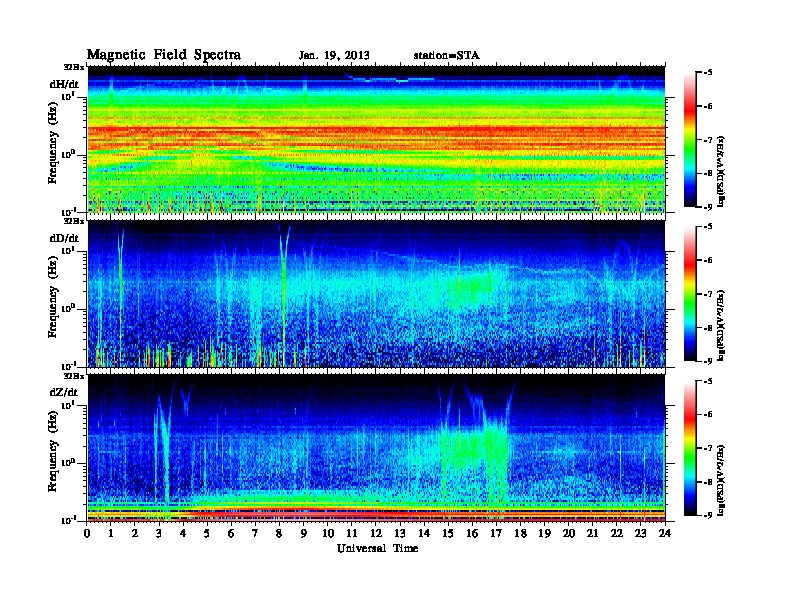792x612 pixels.
Task: Click the "32Hz" label above the dH/dt panel
Action: pyautogui.click(x=73, y=67)
